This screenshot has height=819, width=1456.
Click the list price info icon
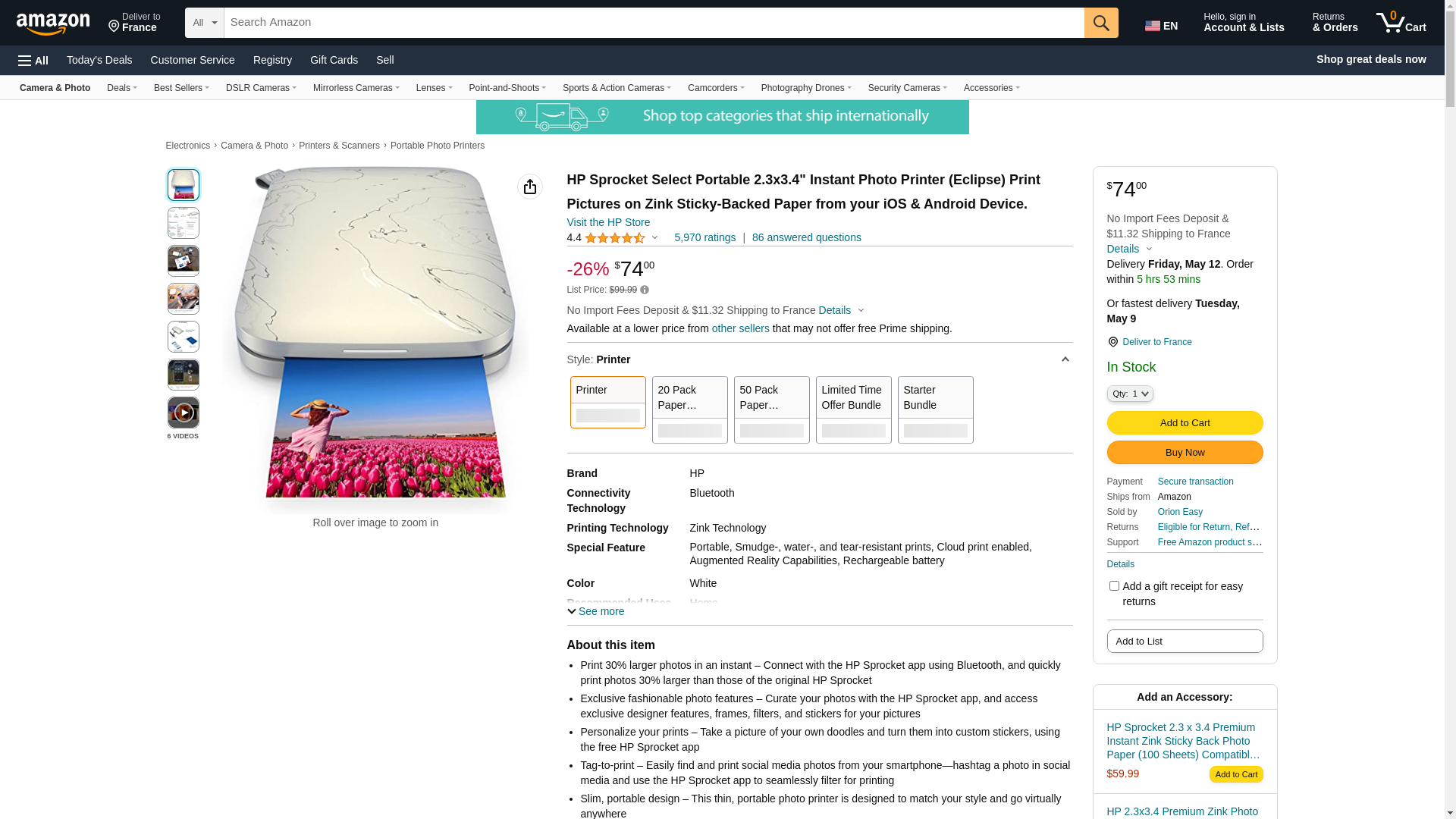645,290
